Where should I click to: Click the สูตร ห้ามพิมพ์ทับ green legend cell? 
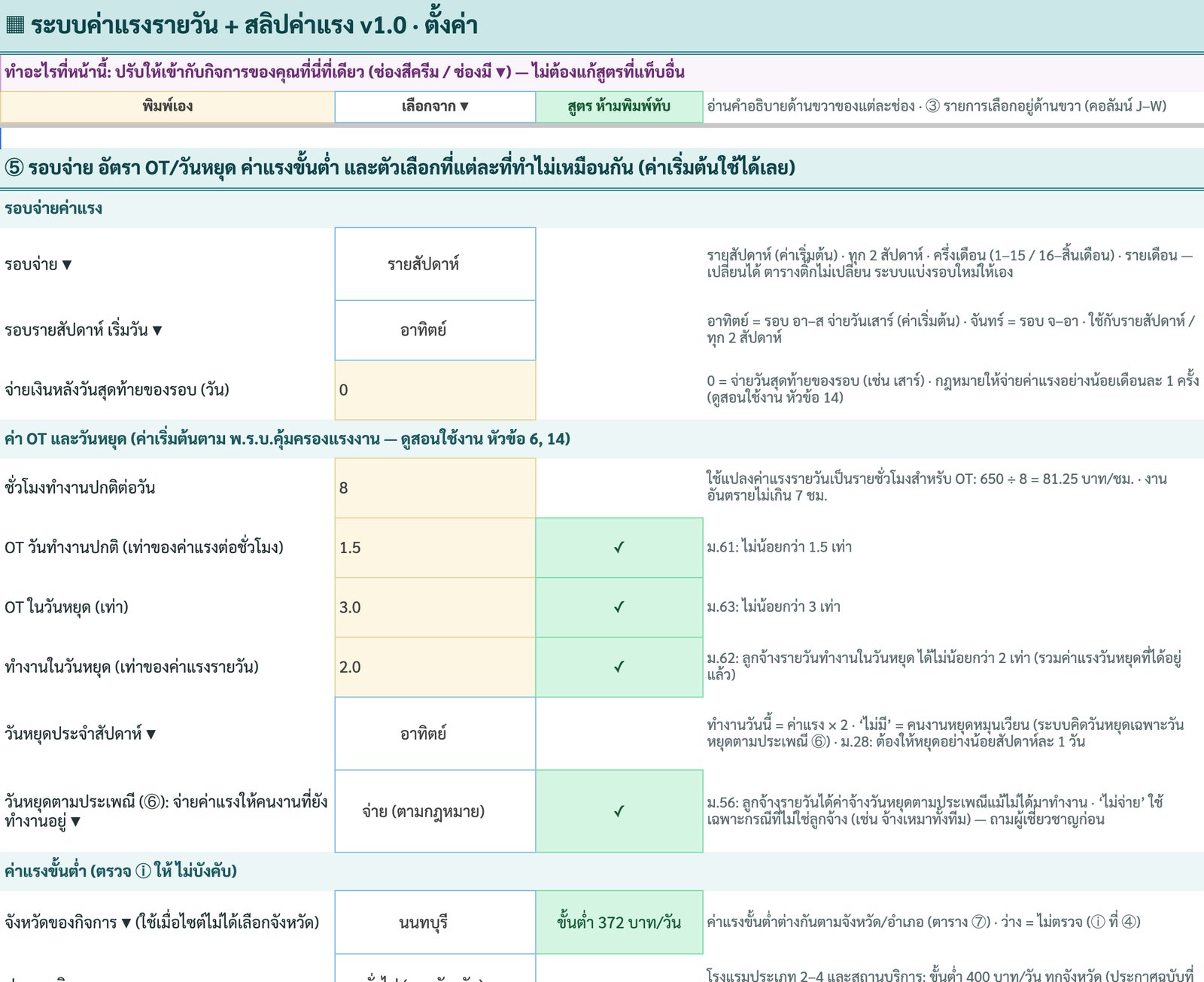[619, 107]
